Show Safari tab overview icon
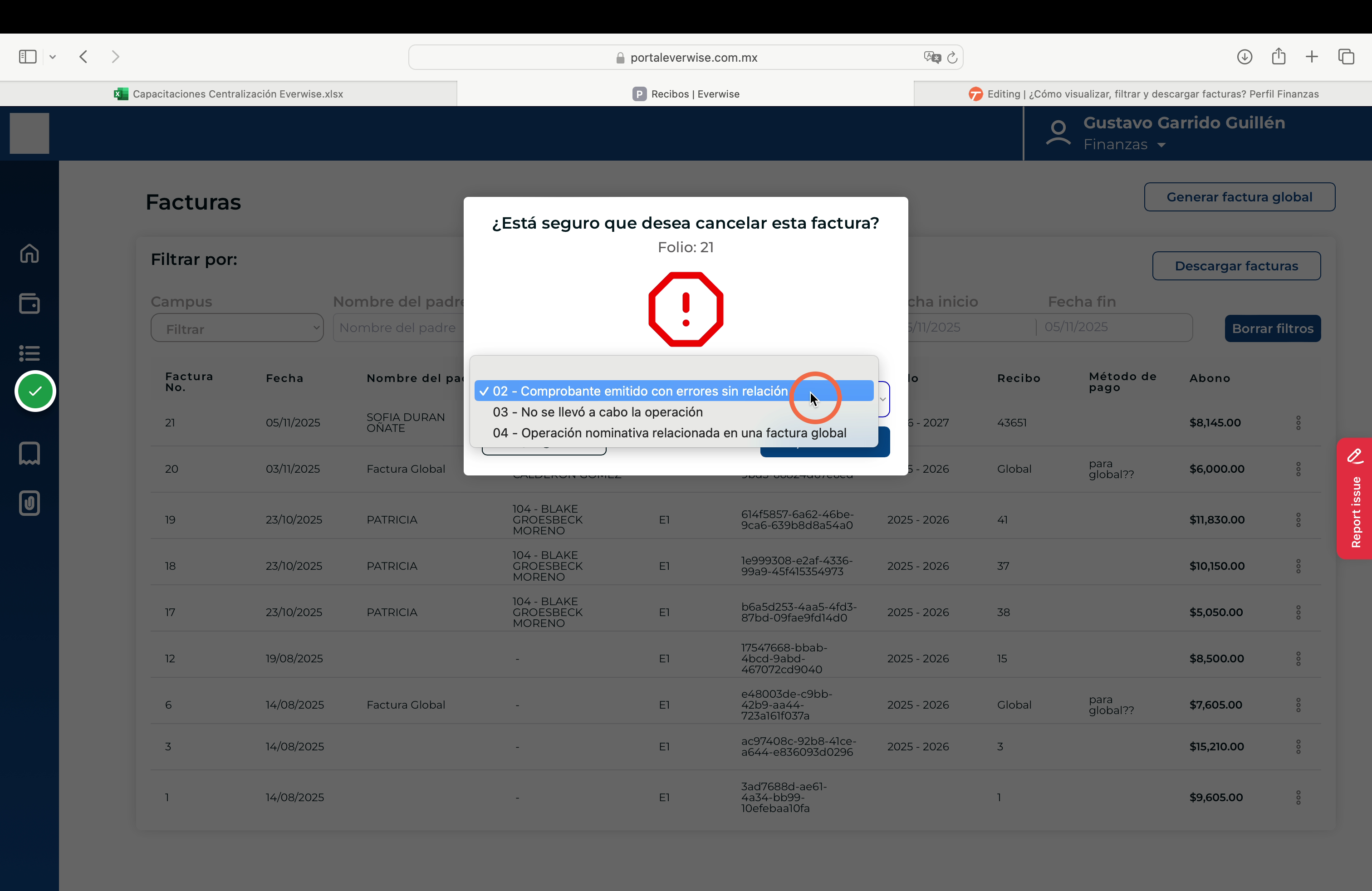Viewport: 1372px width, 891px height. (1346, 56)
